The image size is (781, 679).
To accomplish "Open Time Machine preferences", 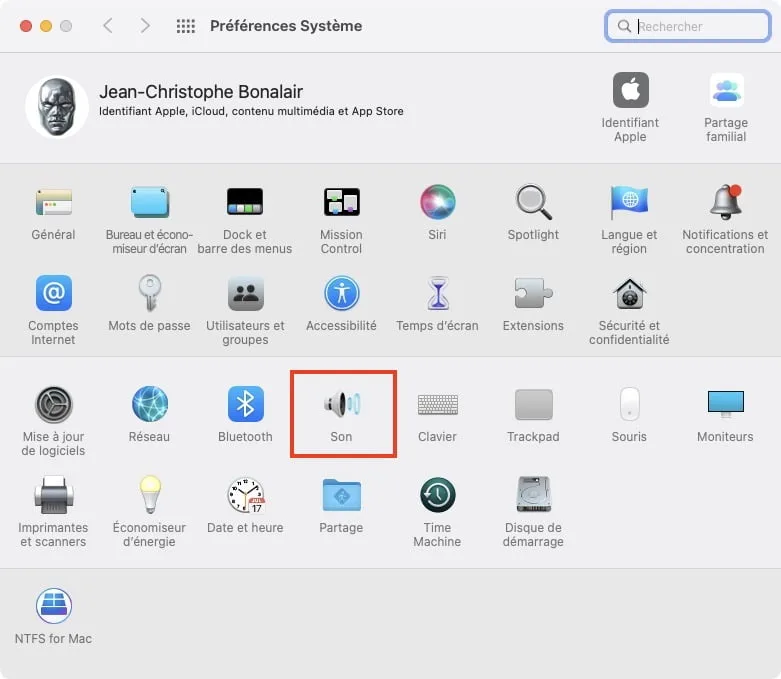I will 437,495.
